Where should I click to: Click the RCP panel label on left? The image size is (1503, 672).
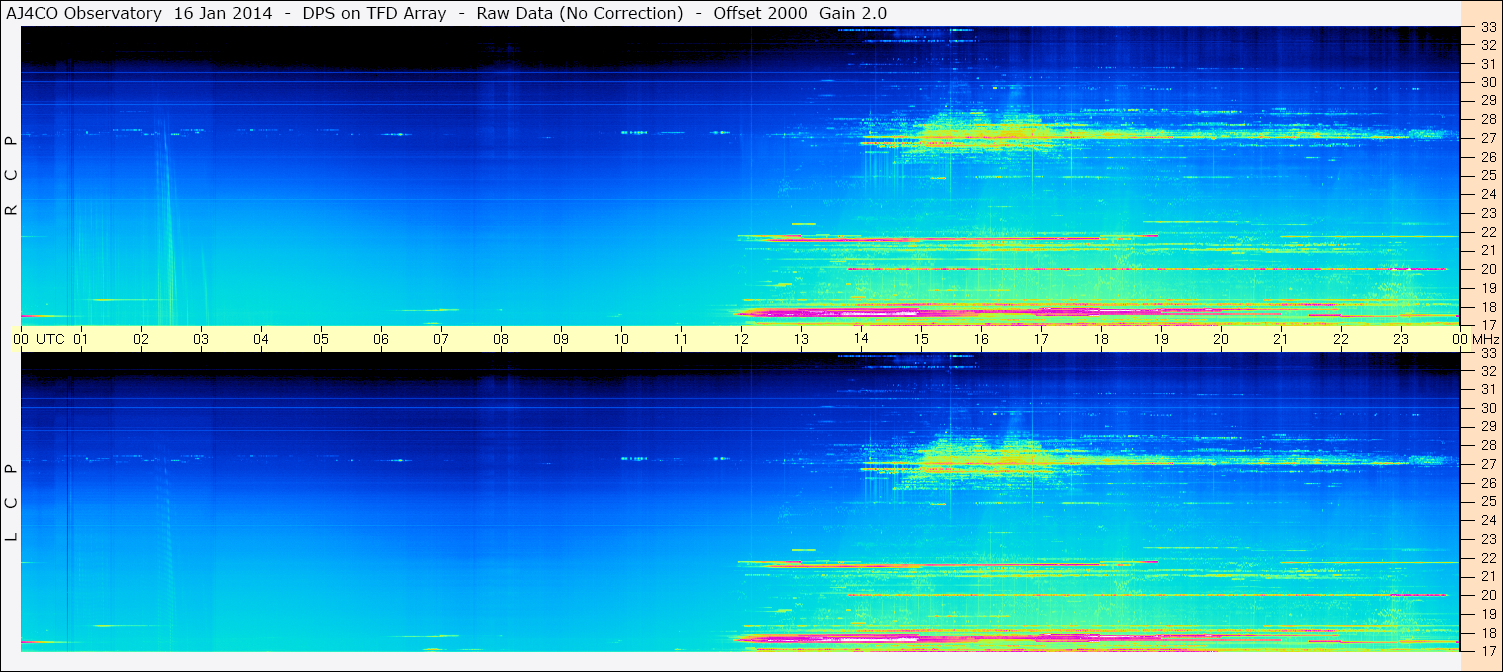point(11,176)
